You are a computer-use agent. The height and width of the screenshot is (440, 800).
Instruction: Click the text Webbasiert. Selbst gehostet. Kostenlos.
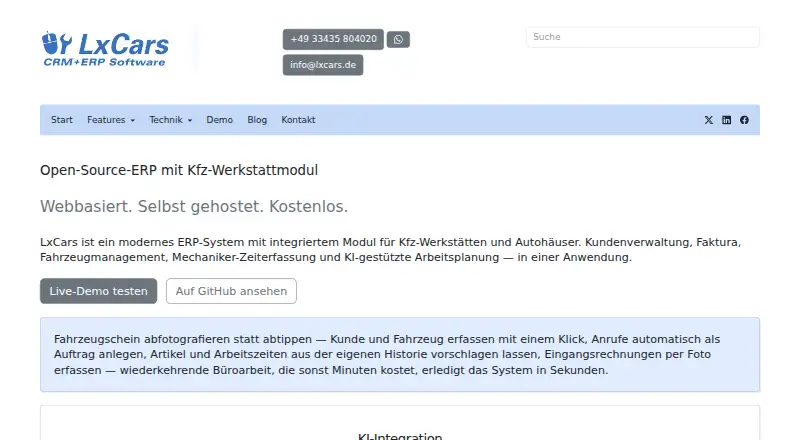tap(194, 207)
